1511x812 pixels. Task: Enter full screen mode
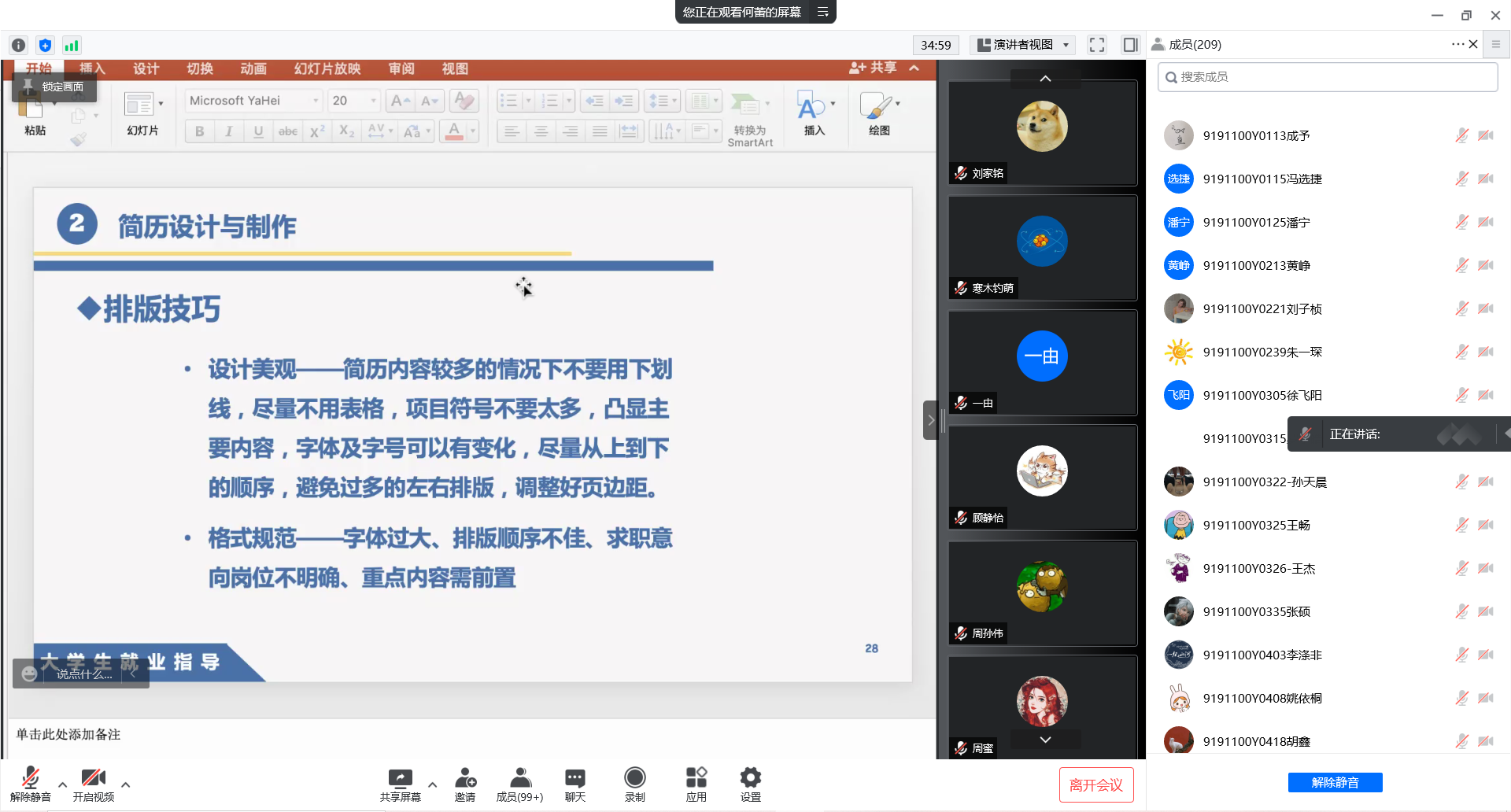(x=1096, y=45)
